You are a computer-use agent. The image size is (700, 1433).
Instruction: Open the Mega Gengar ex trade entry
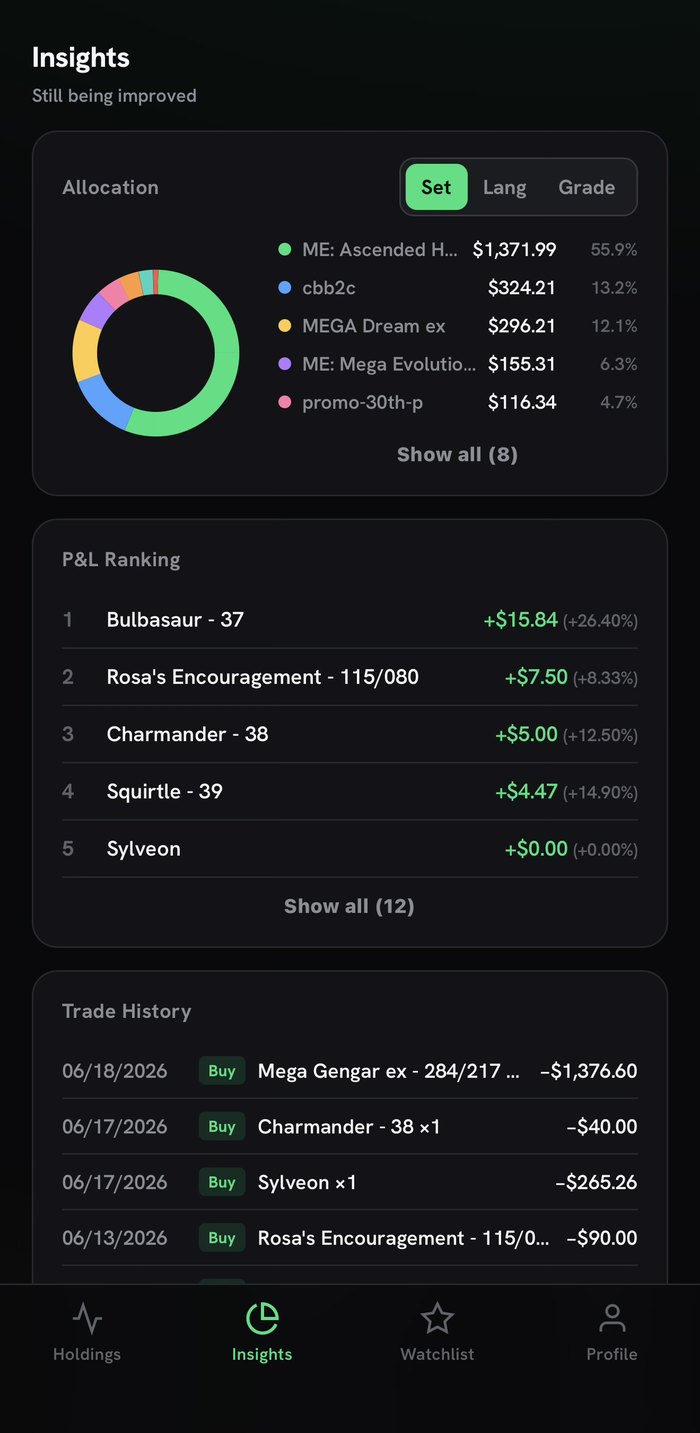coord(350,1071)
